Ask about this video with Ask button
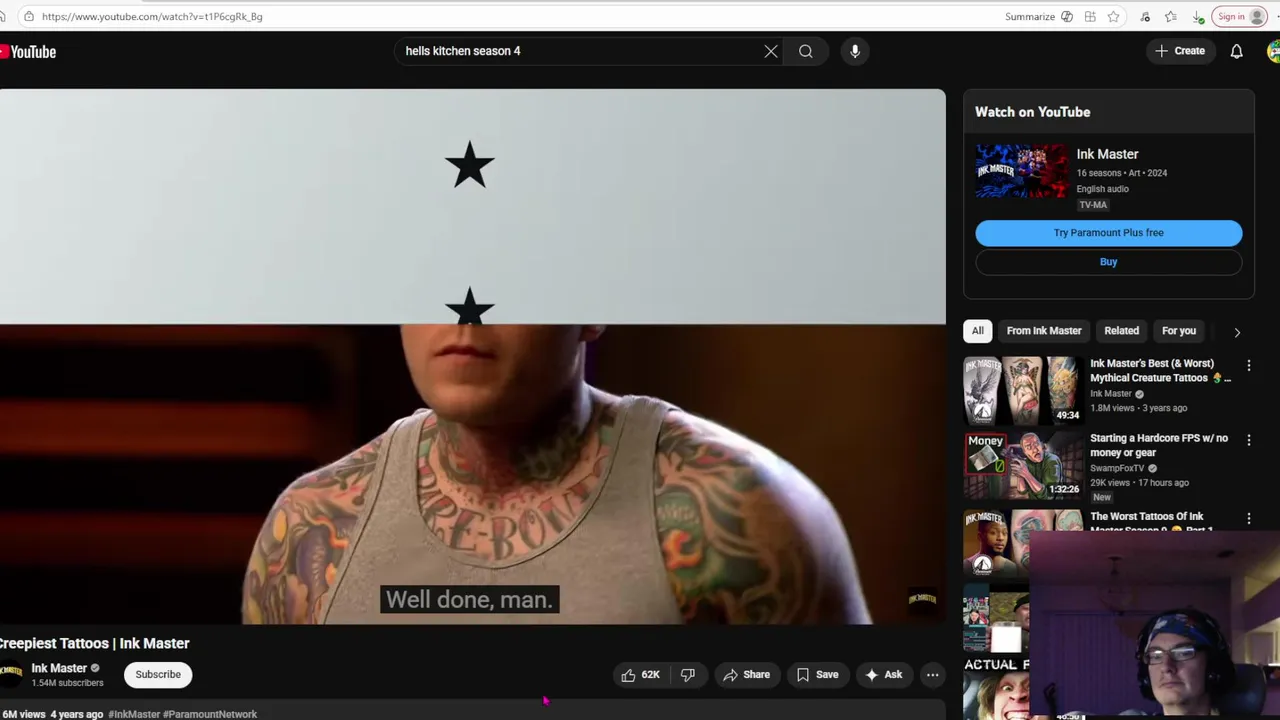 click(x=884, y=675)
